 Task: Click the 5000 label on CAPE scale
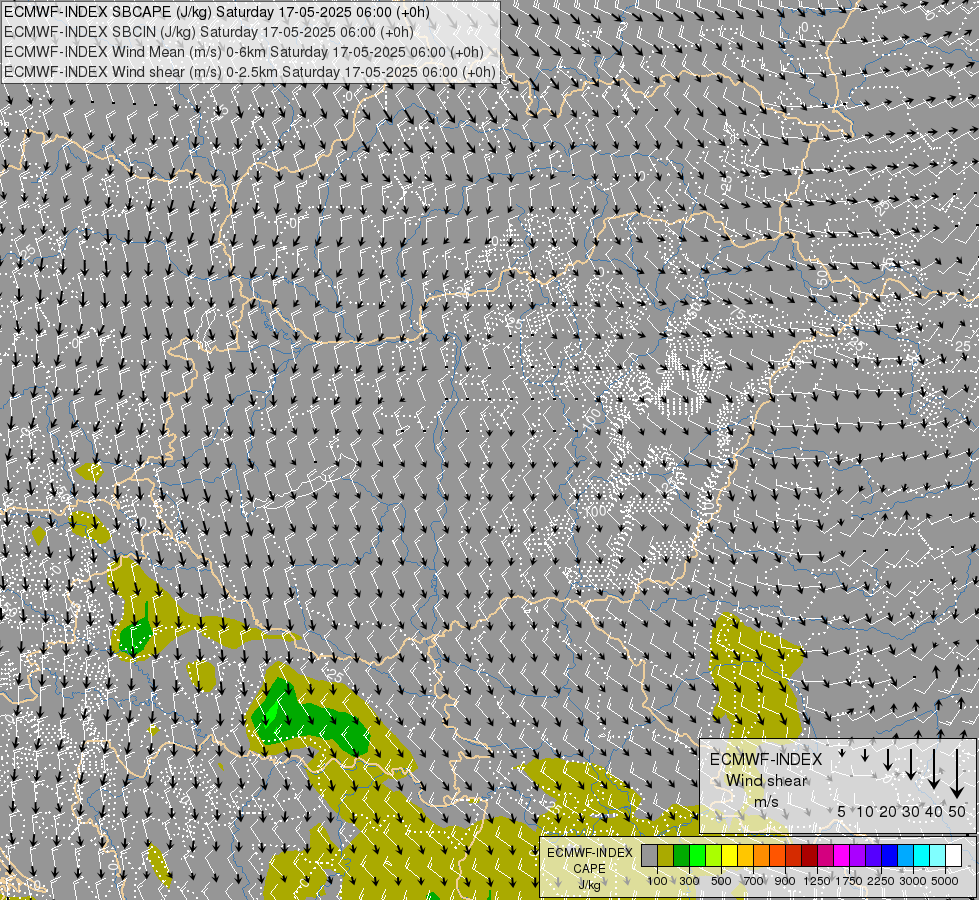pos(945,881)
